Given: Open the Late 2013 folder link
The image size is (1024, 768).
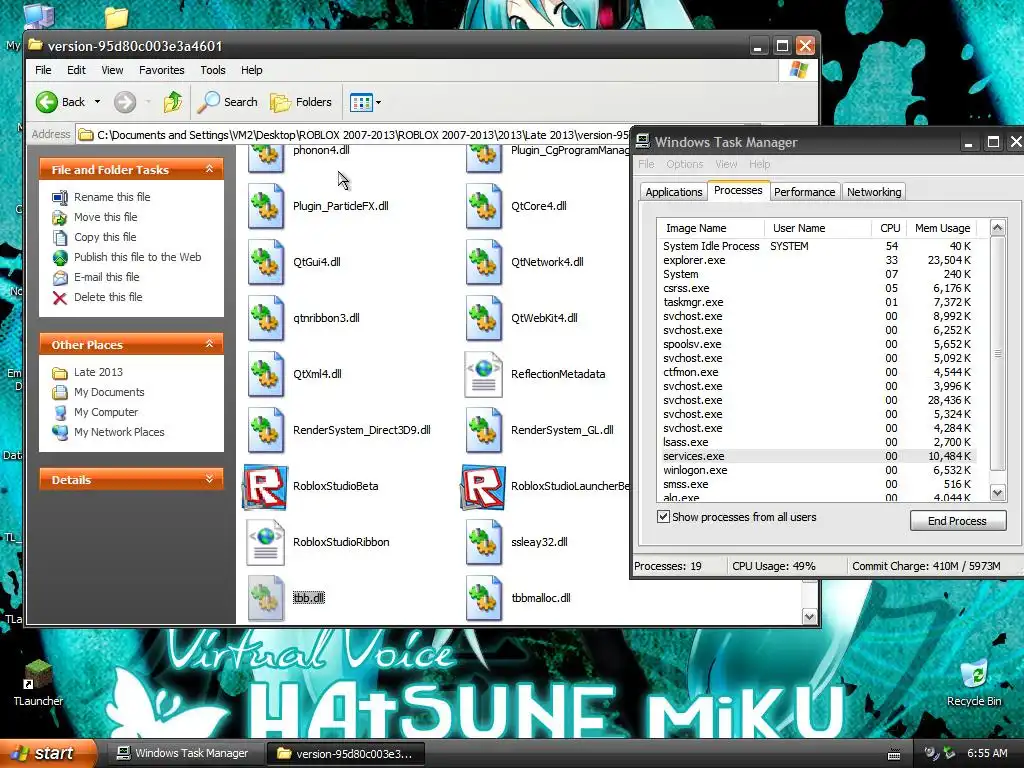Looking at the screenshot, I should click(98, 372).
